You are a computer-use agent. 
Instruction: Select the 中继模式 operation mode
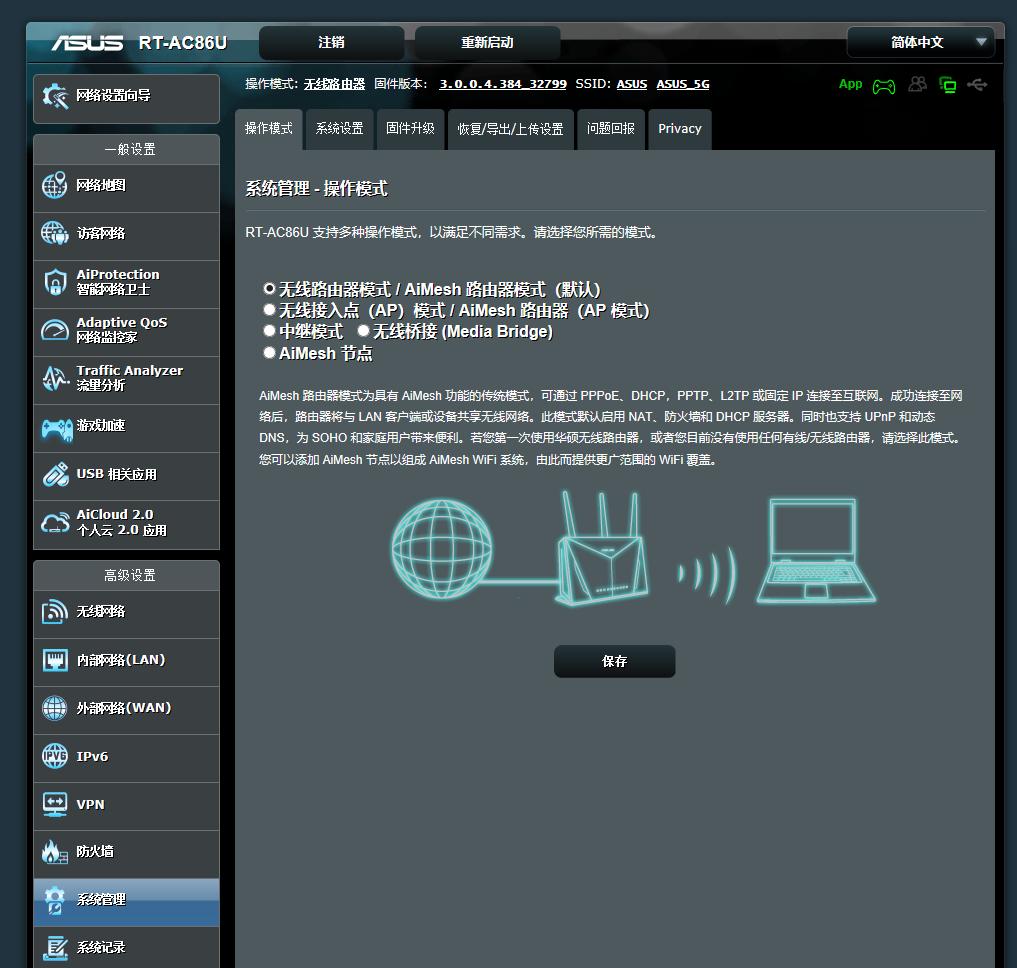tap(269, 330)
